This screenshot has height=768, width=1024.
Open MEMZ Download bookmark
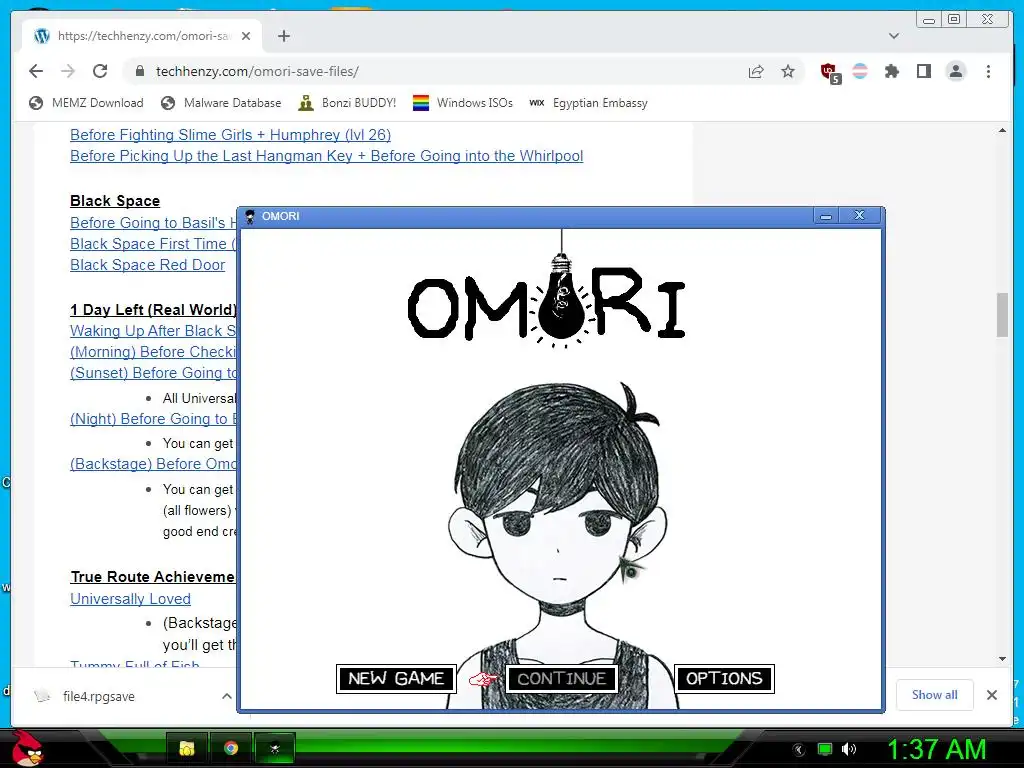[x=86, y=103]
